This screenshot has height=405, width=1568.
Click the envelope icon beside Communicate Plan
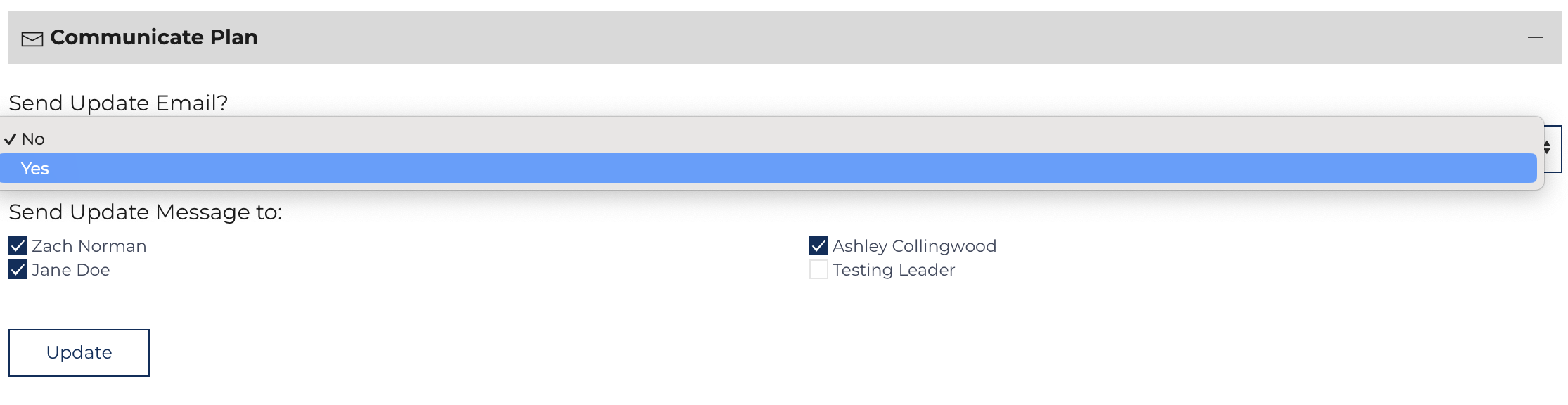click(32, 39)
